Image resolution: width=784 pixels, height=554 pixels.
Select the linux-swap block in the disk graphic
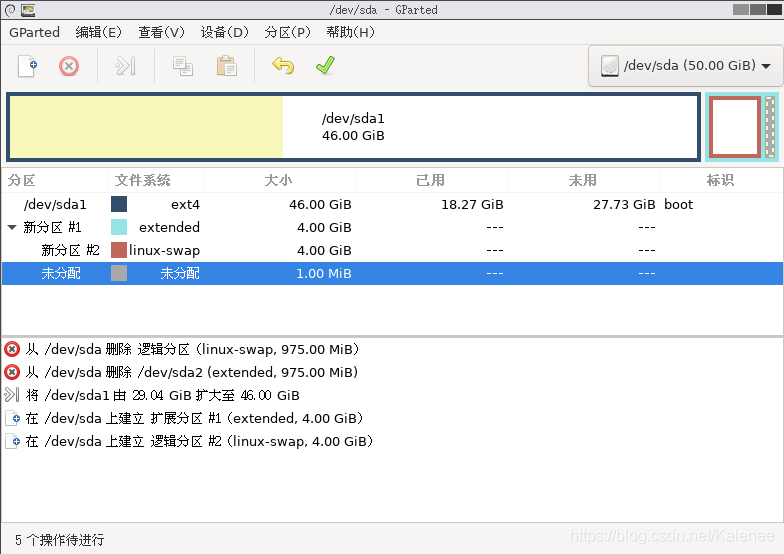735,127
